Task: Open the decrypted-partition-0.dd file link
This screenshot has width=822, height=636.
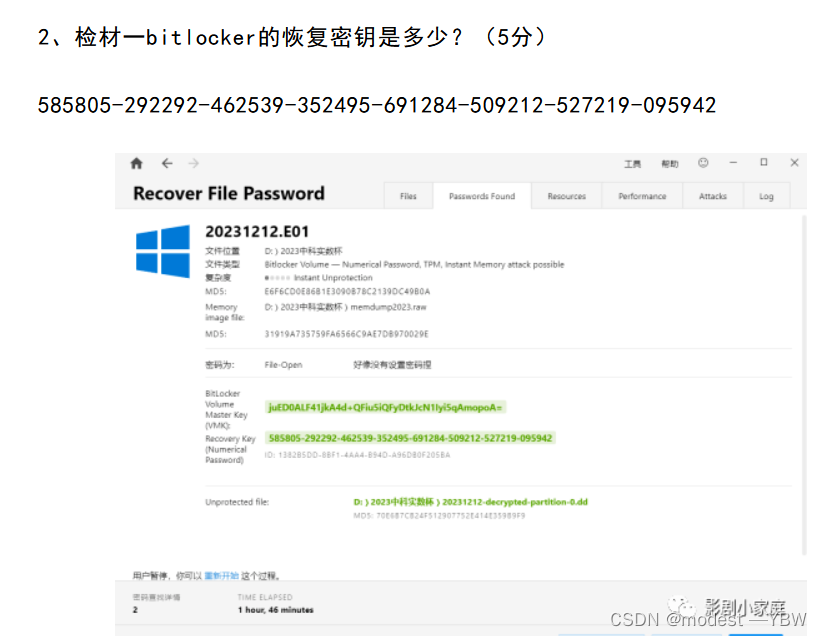Action: point(470,502)
